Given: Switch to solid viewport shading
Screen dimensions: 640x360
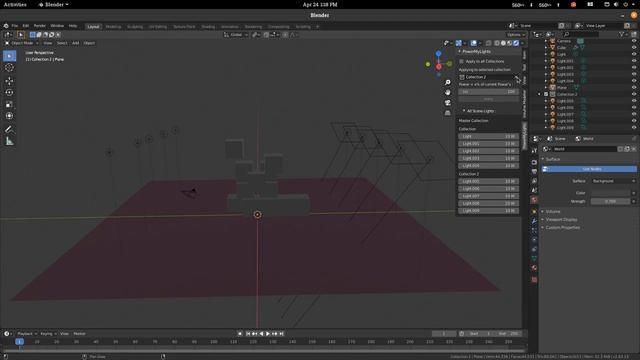Looking at the screenshot, I should [x=503, y=43].
